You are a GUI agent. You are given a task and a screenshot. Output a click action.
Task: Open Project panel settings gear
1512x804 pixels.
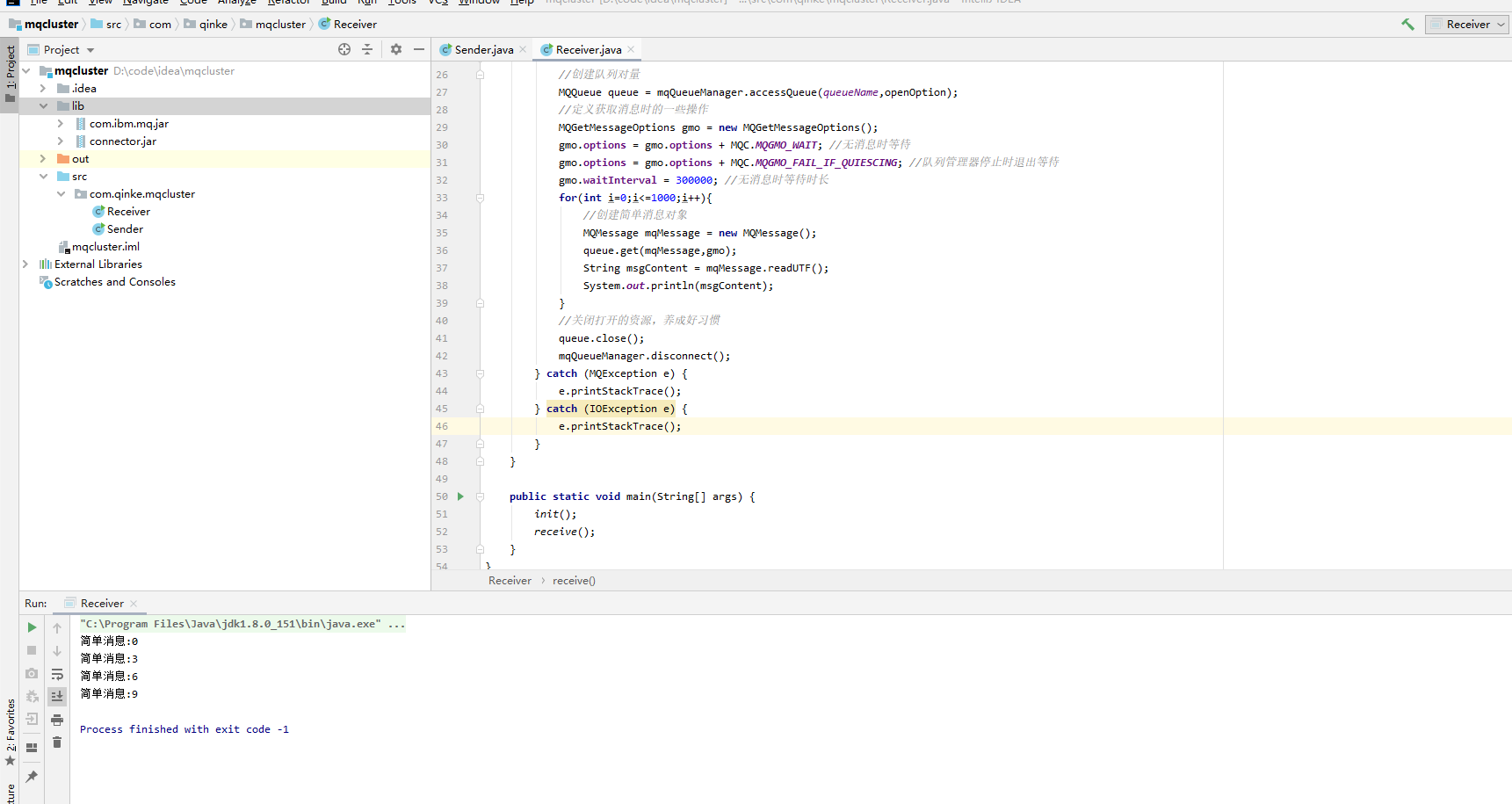[396, 49]
